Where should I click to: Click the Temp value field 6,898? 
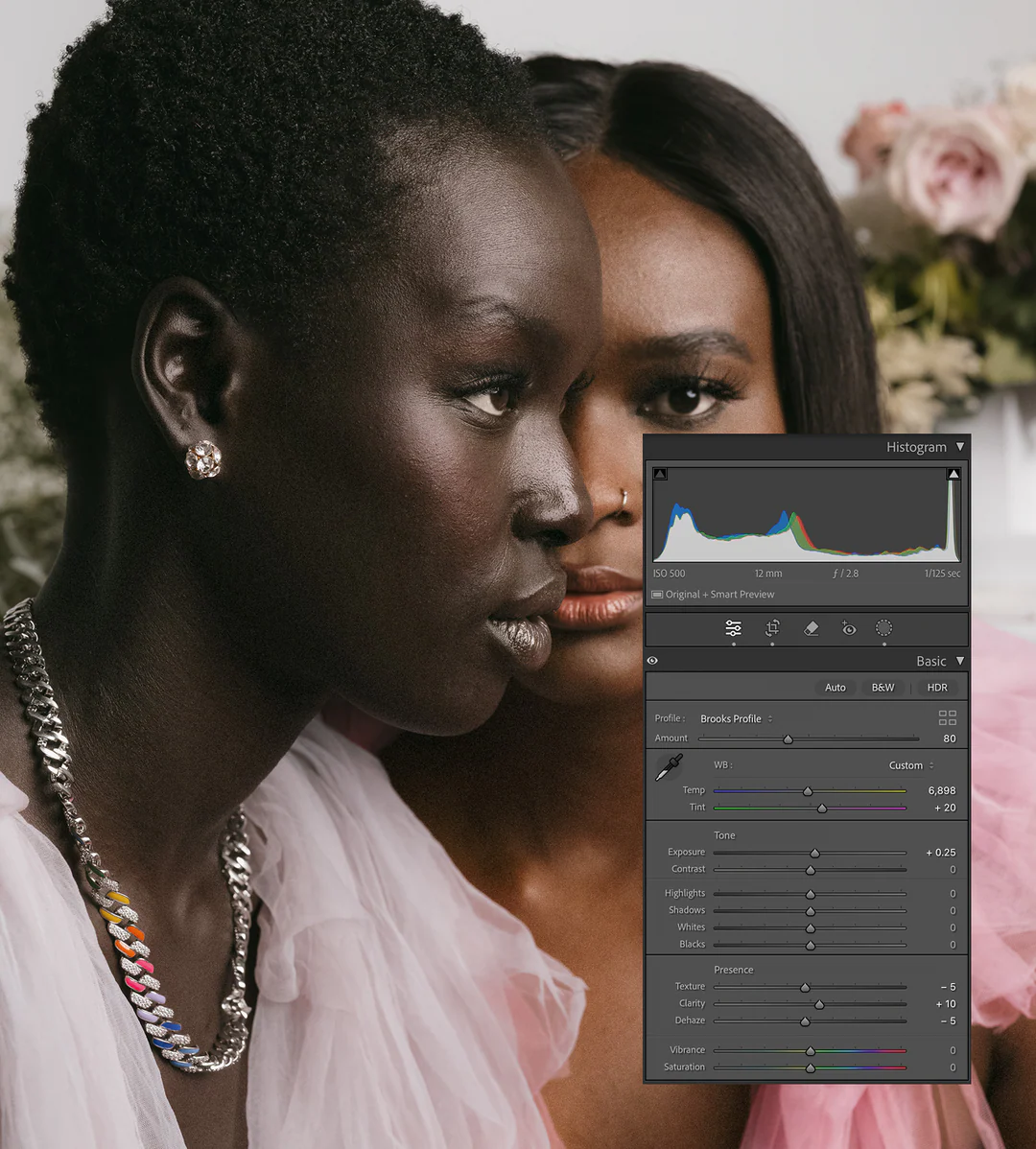(941, 790)
